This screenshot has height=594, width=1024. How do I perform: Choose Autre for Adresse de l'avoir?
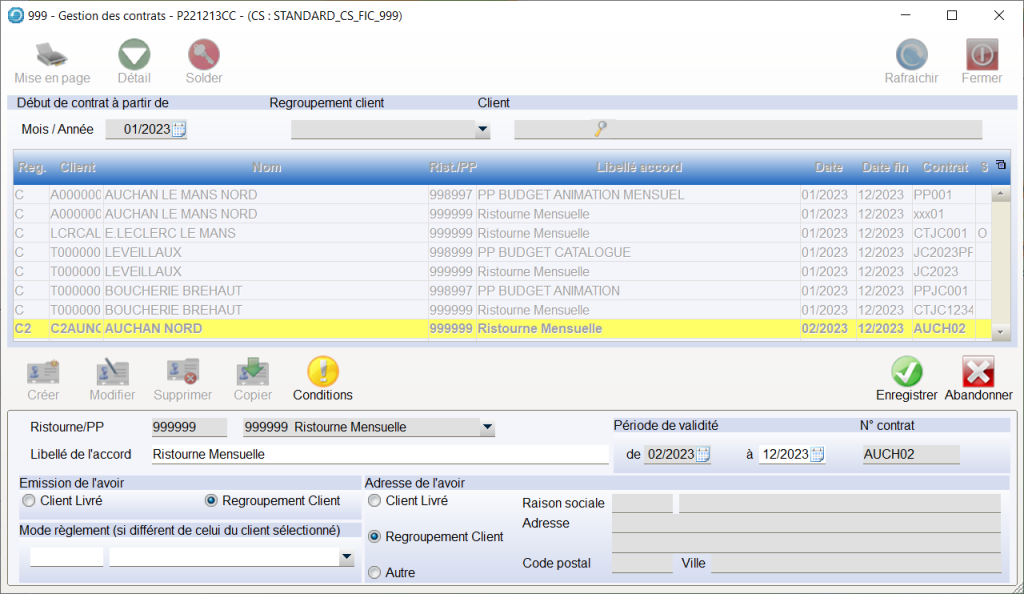375,573
